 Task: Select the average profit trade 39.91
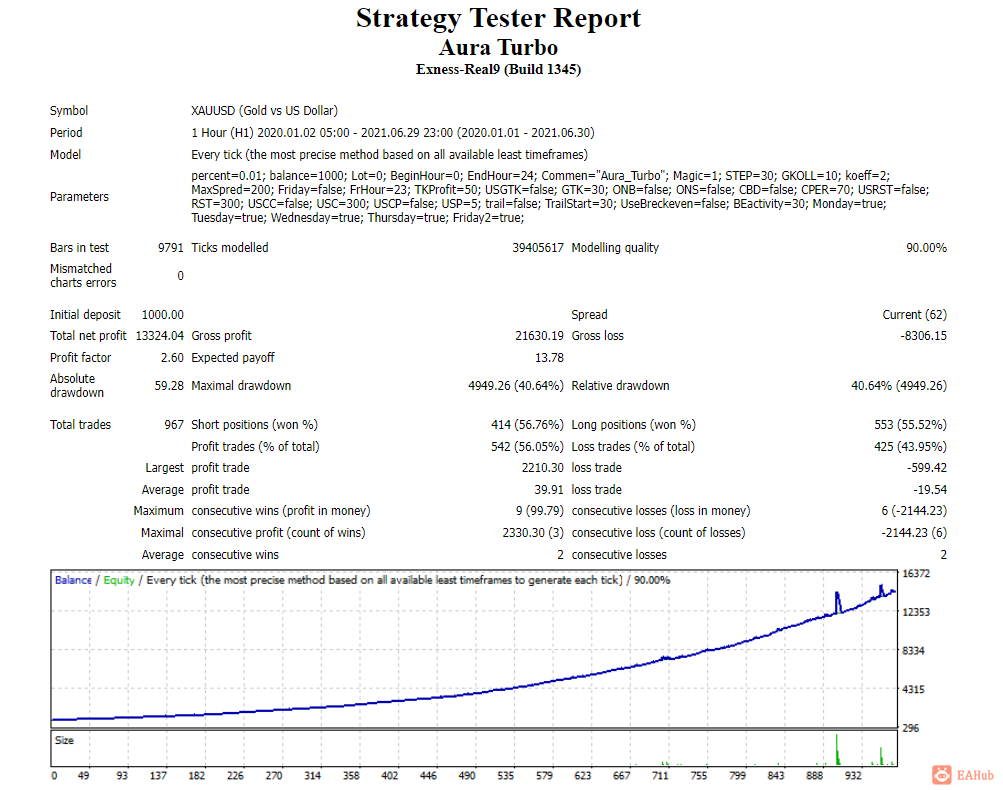pyautogui.click(x=549, y=489)
